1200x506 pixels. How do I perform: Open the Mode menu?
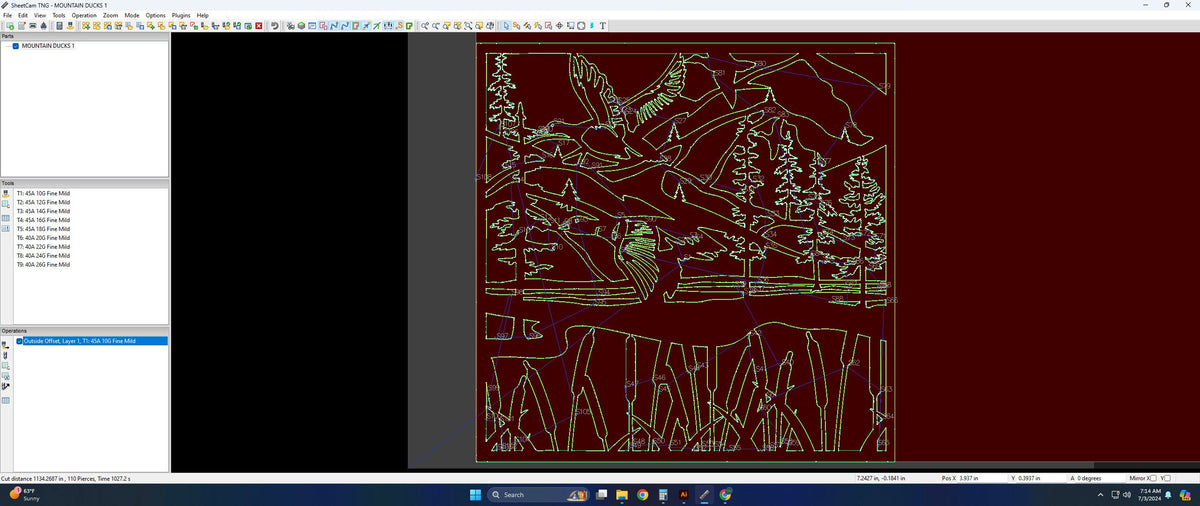point(132,16)
